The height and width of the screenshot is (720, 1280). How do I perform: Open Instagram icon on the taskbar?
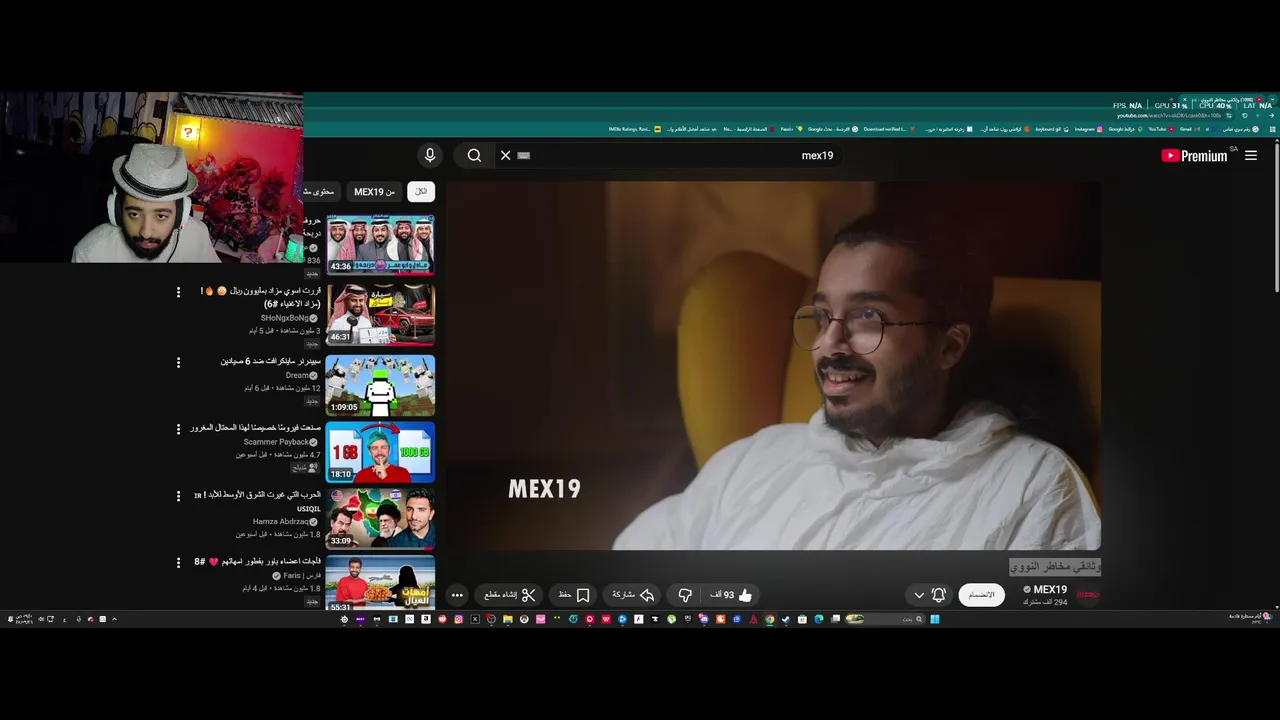(459, 619)
